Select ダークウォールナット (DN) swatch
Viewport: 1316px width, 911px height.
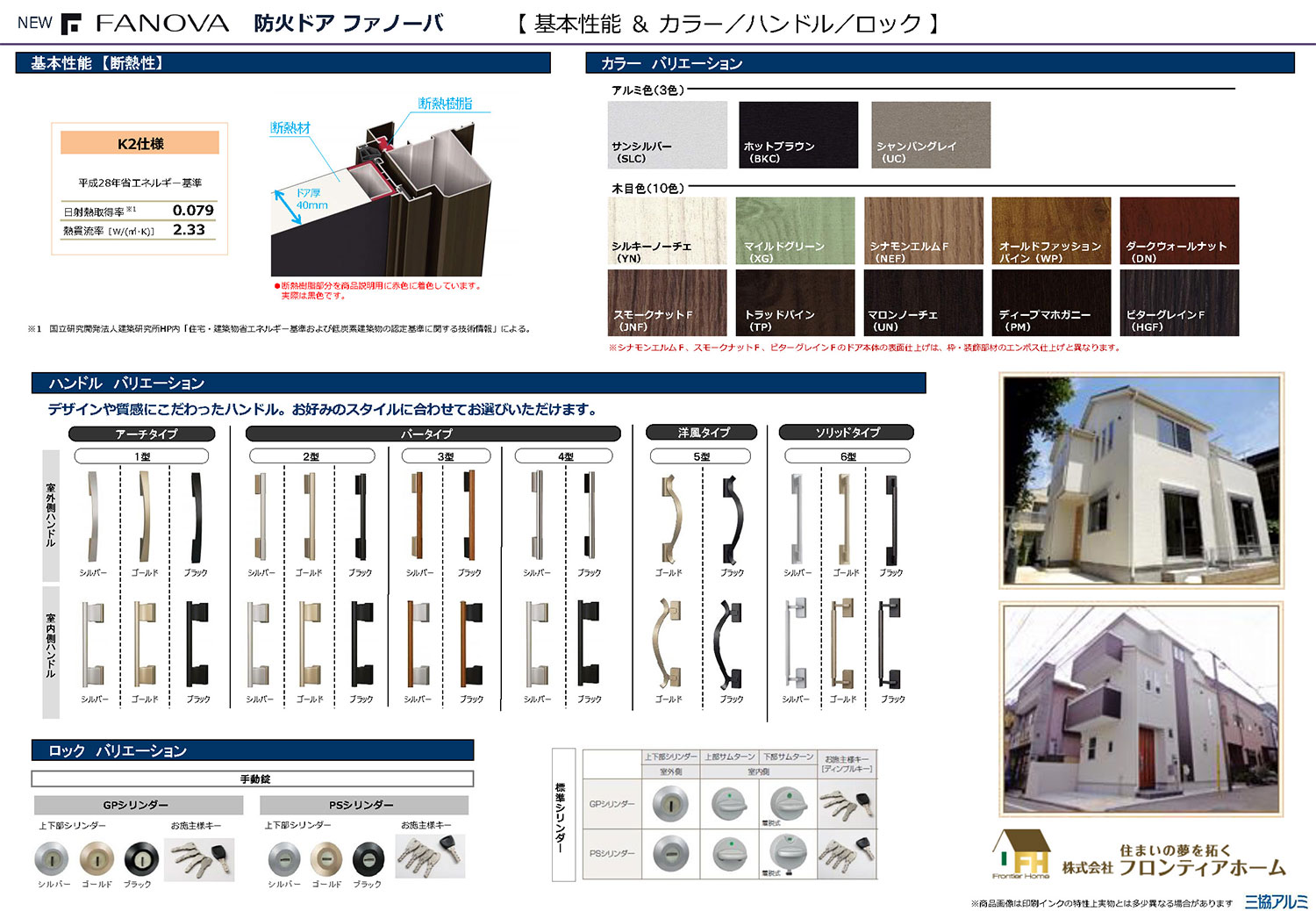tap(1179, 231)
